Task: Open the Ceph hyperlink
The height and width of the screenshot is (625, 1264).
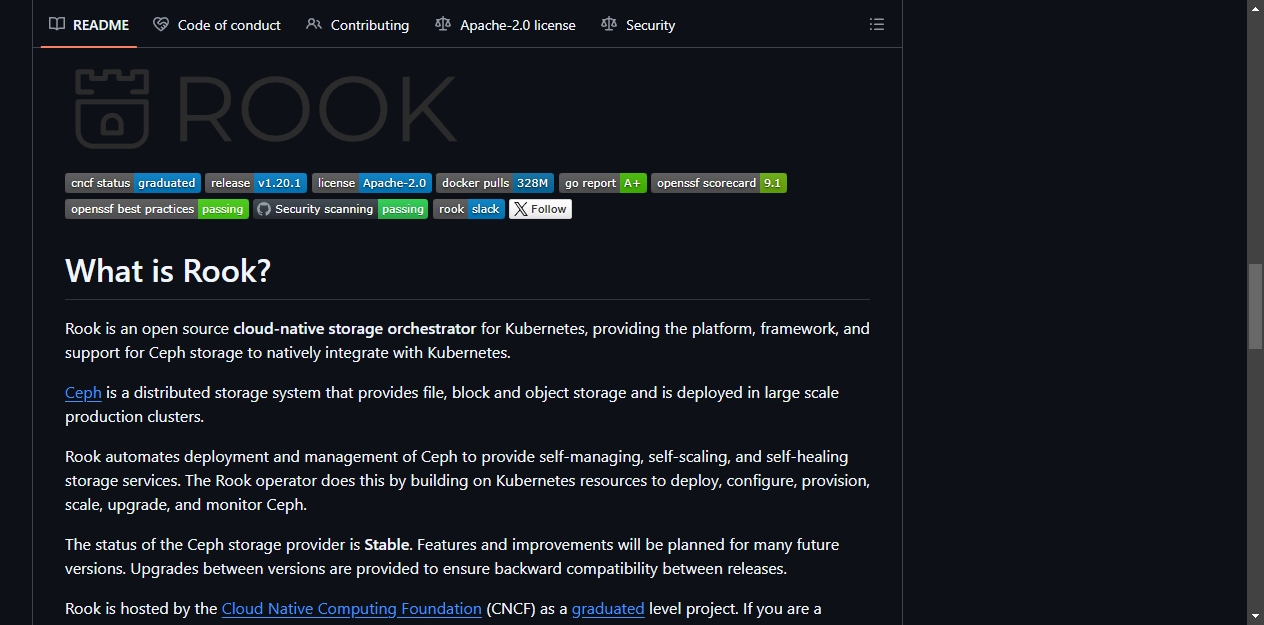Action: pos(83,392)
